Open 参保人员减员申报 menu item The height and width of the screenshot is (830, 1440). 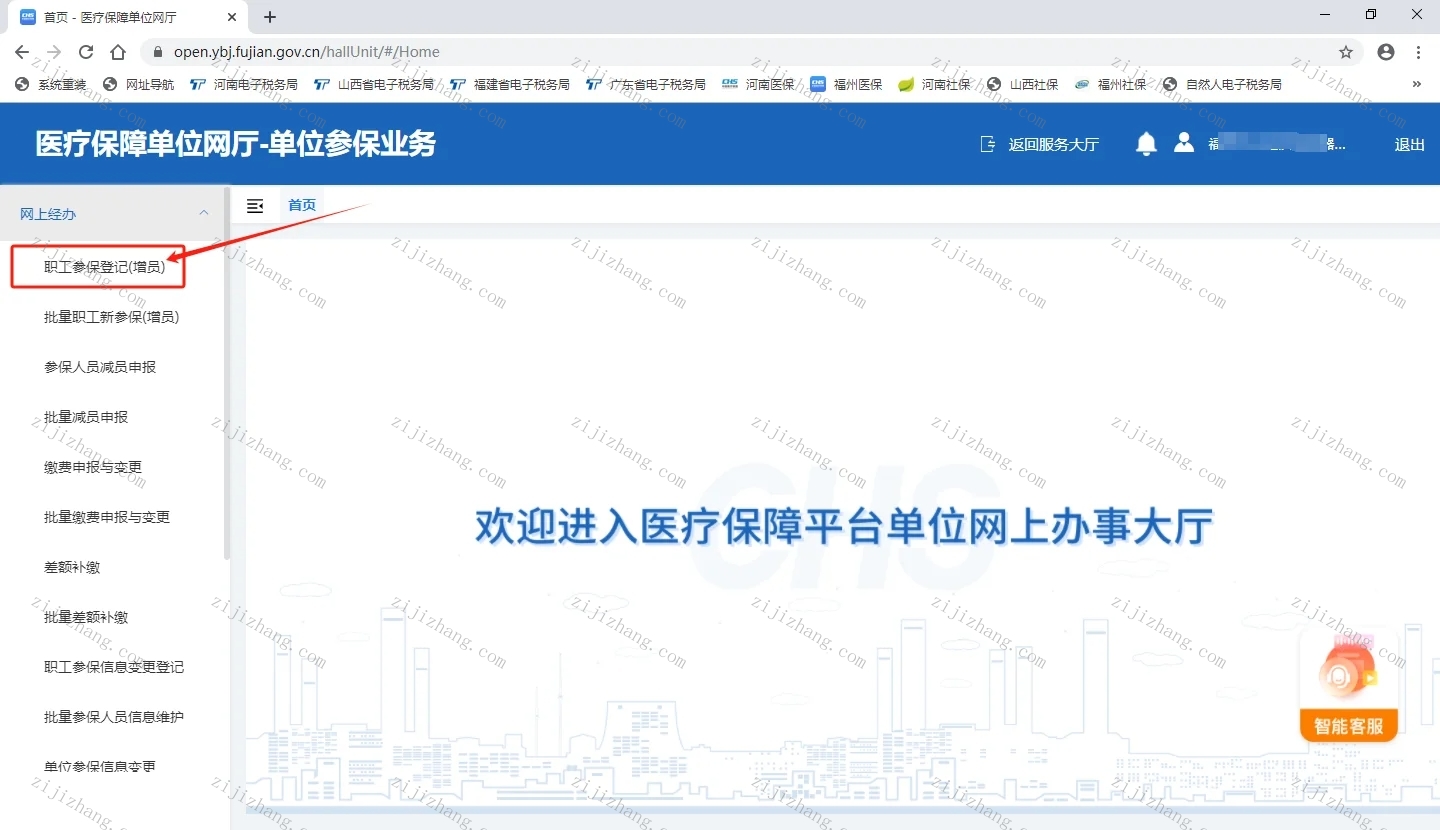tap(100, 367)
